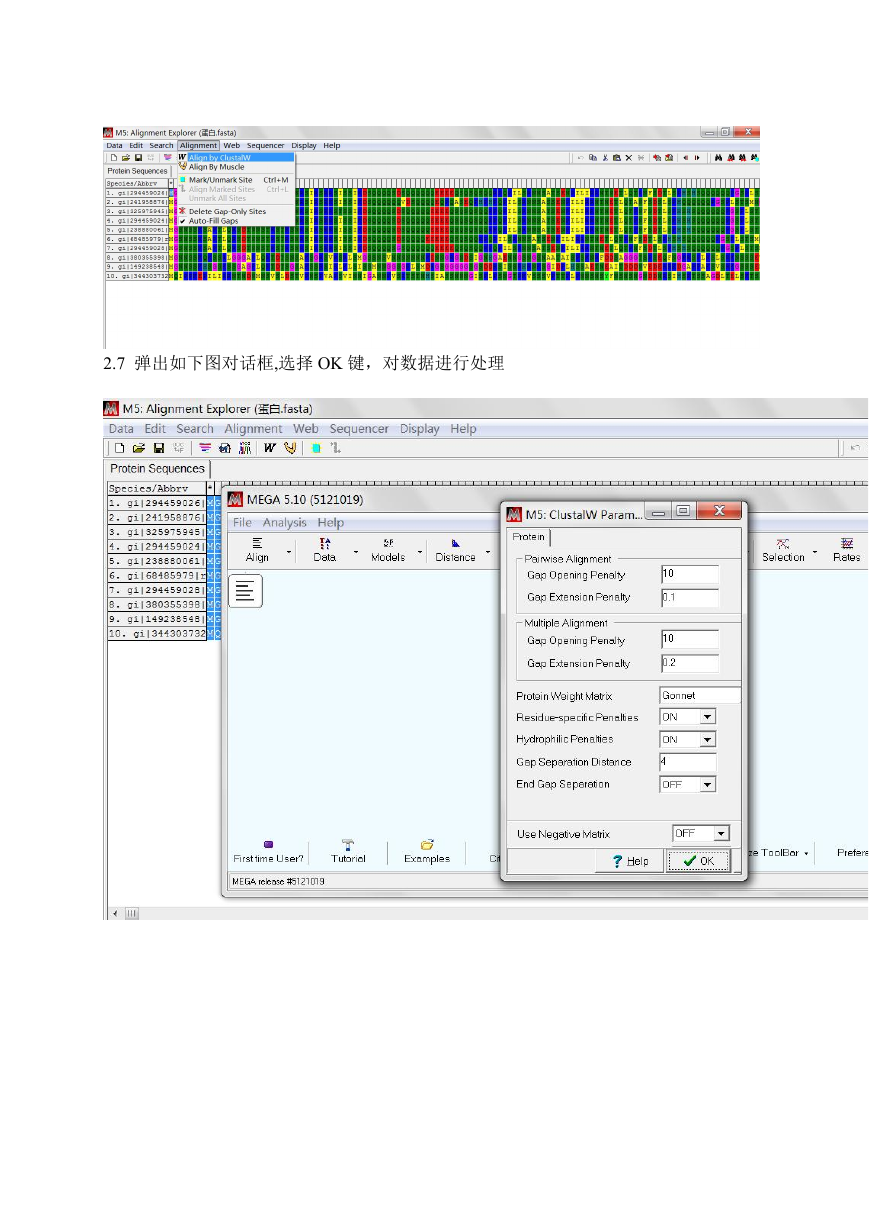The width and height of the screenshot is (869, 1228).
Task: Click the Copy icon in the Alignment Explorer toolbar
Action: [593, 157]
